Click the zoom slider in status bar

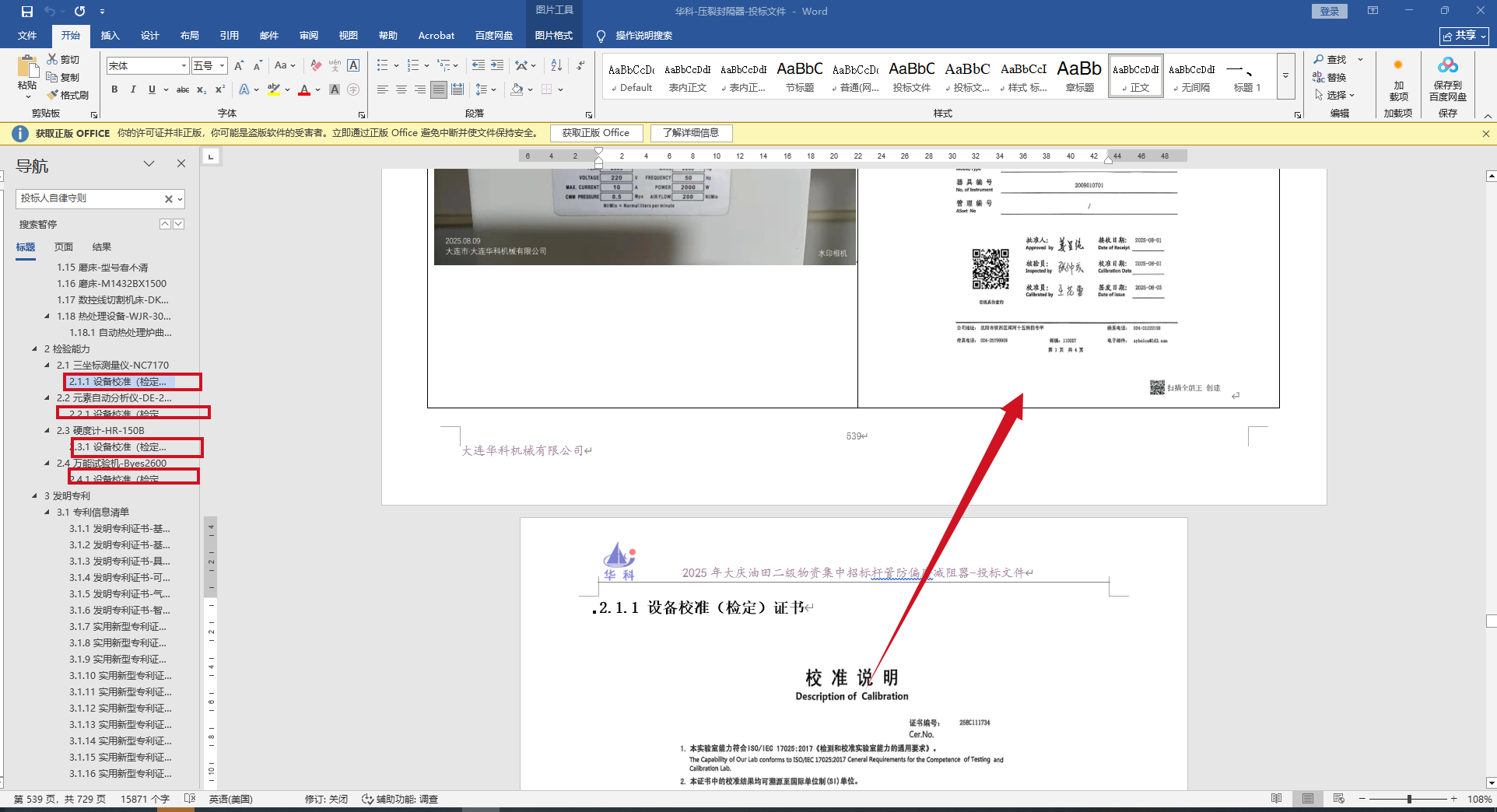[1408, 799]
